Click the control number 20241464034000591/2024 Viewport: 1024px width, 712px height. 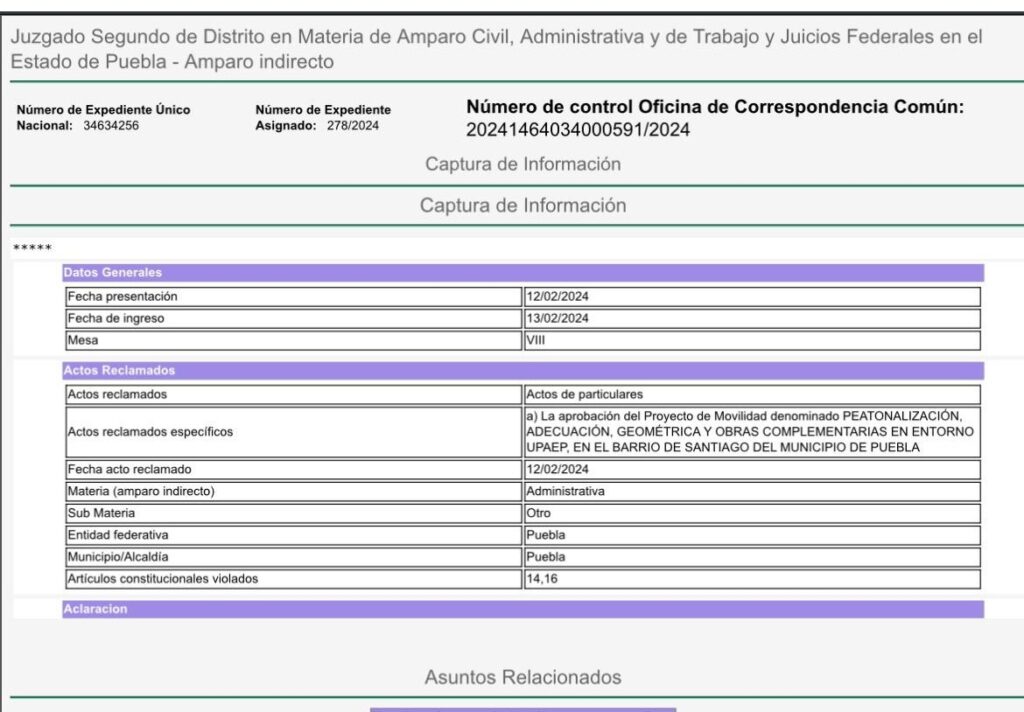click(578, 130)
